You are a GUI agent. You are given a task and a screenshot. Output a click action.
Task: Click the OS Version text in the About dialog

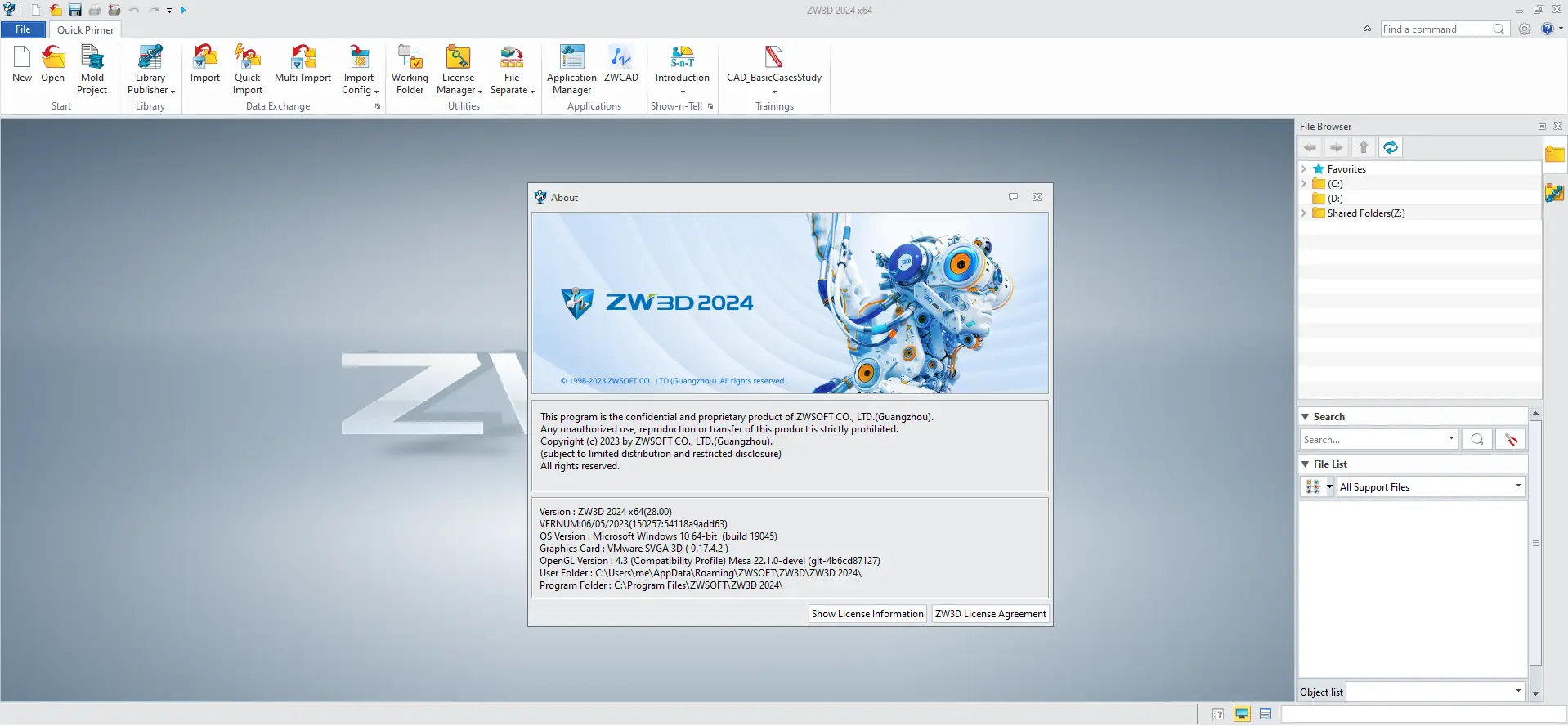click(x=658, y=536)
